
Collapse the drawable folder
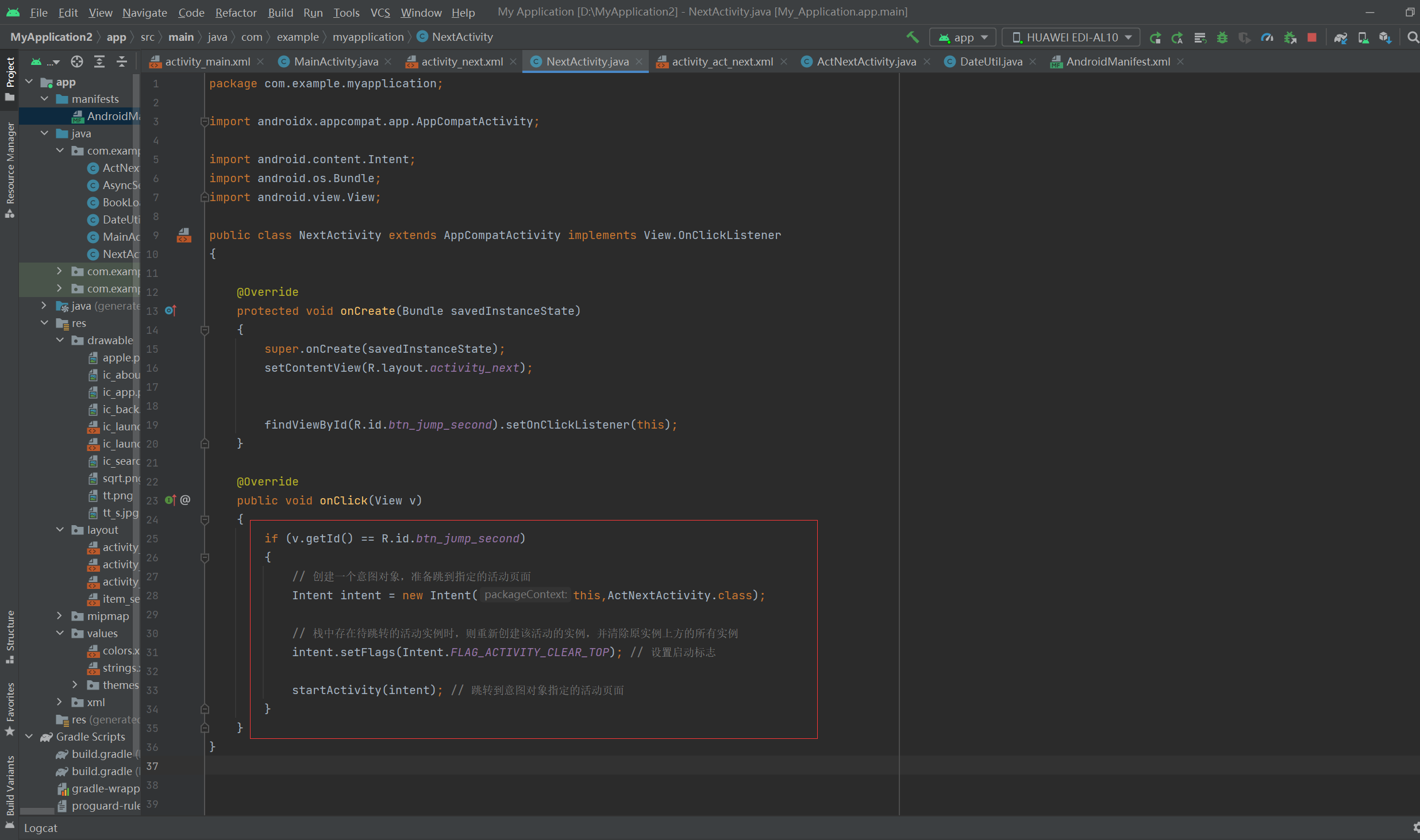pos(59,340)
